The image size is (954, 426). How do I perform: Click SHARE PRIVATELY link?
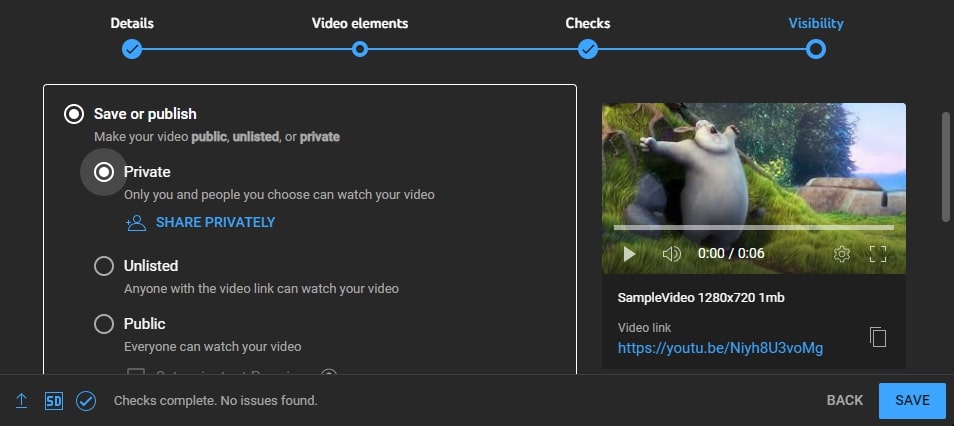(x=215, y=223)
